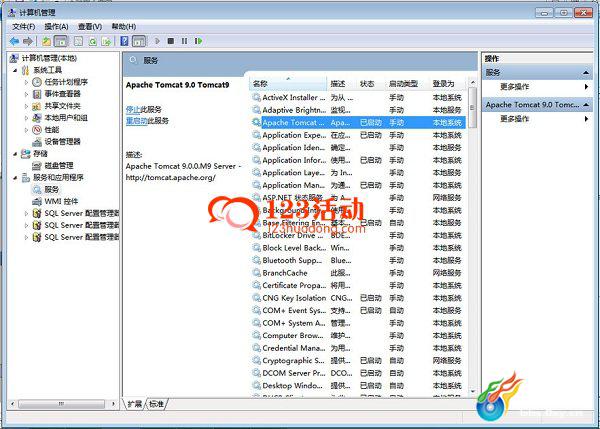
Task: Collapse the 存储 tree node
Action: point(15,154)
